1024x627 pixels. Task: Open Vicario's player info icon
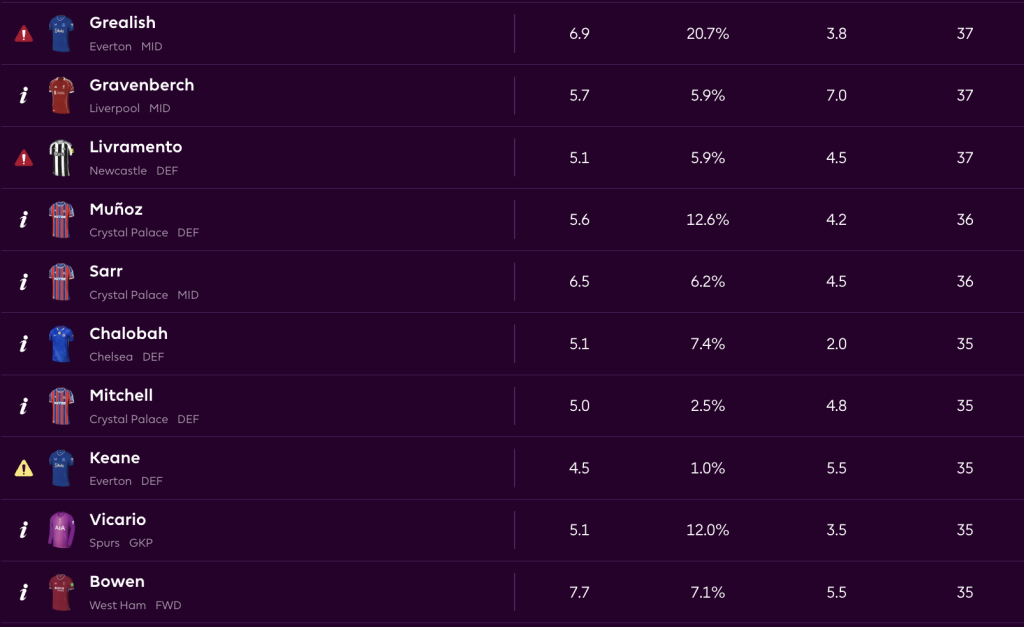pyautogui.click(x=23, y=530)
